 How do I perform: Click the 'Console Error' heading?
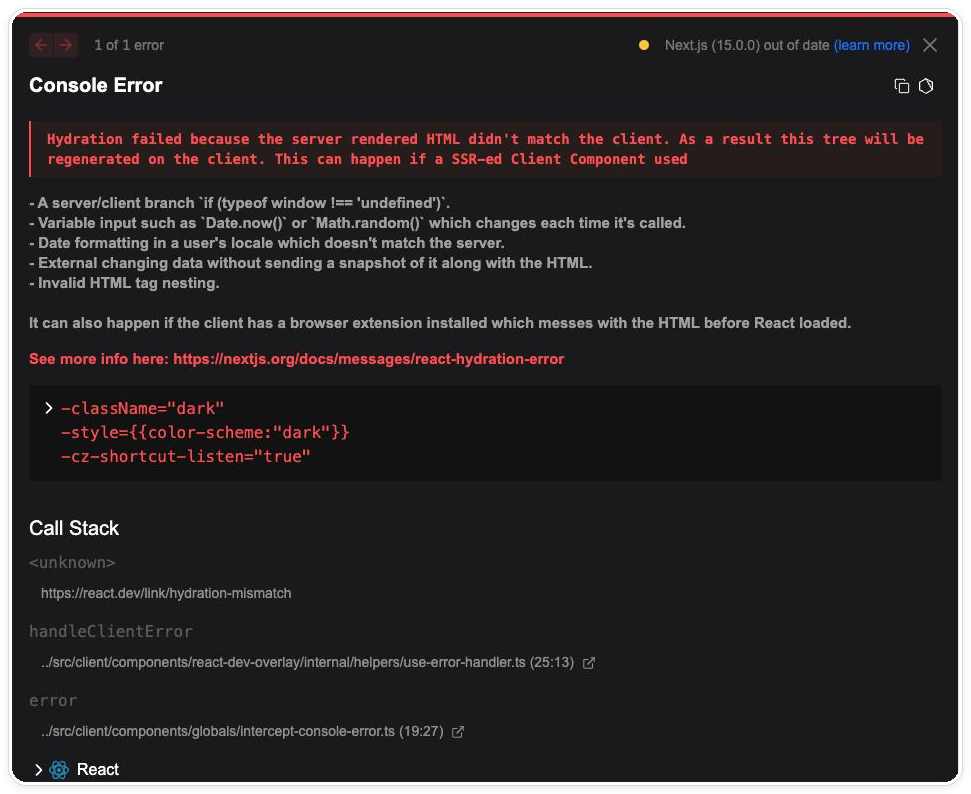96,85
